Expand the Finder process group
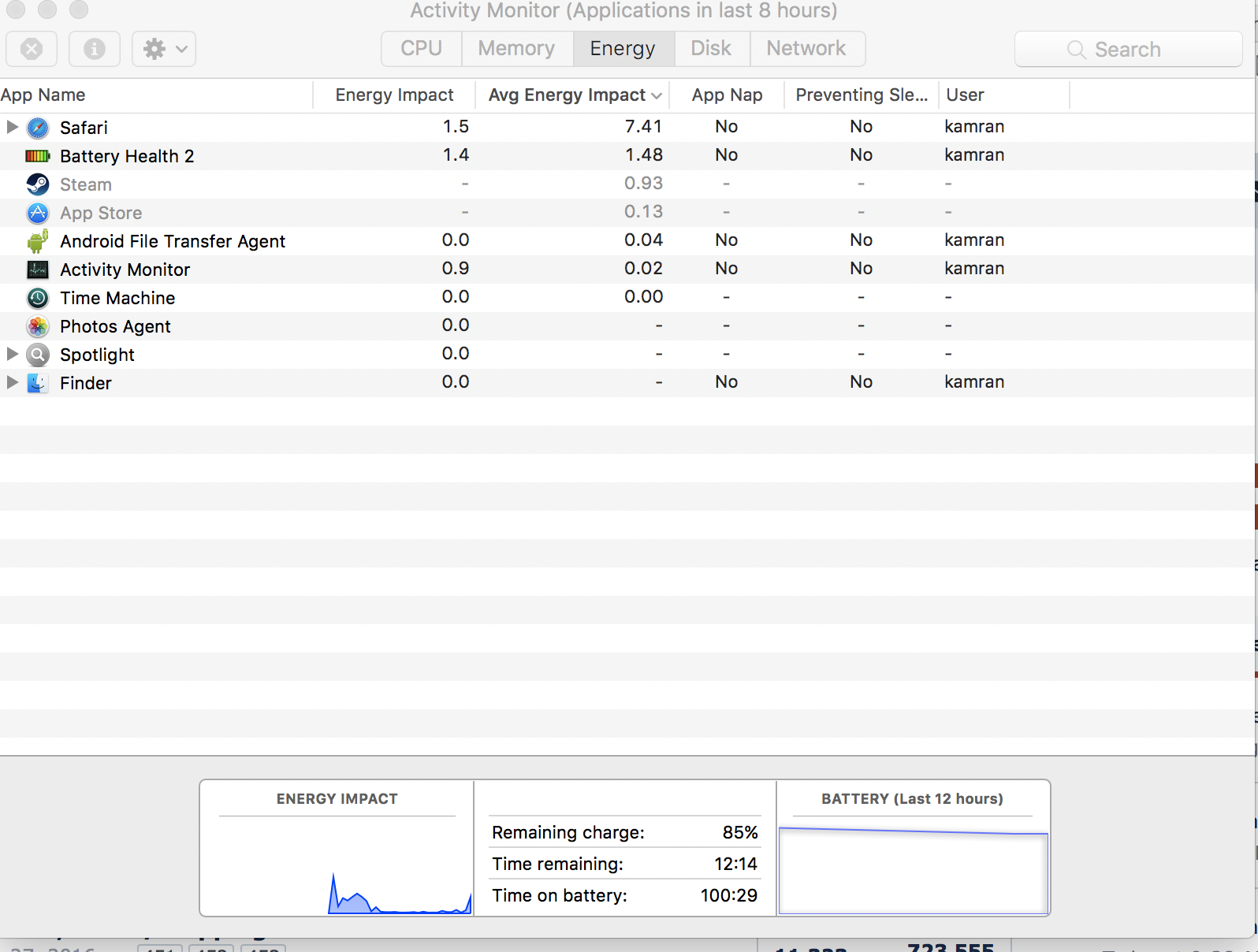Viewport: 1258px width, 952px height. click(x=12, y=382)
